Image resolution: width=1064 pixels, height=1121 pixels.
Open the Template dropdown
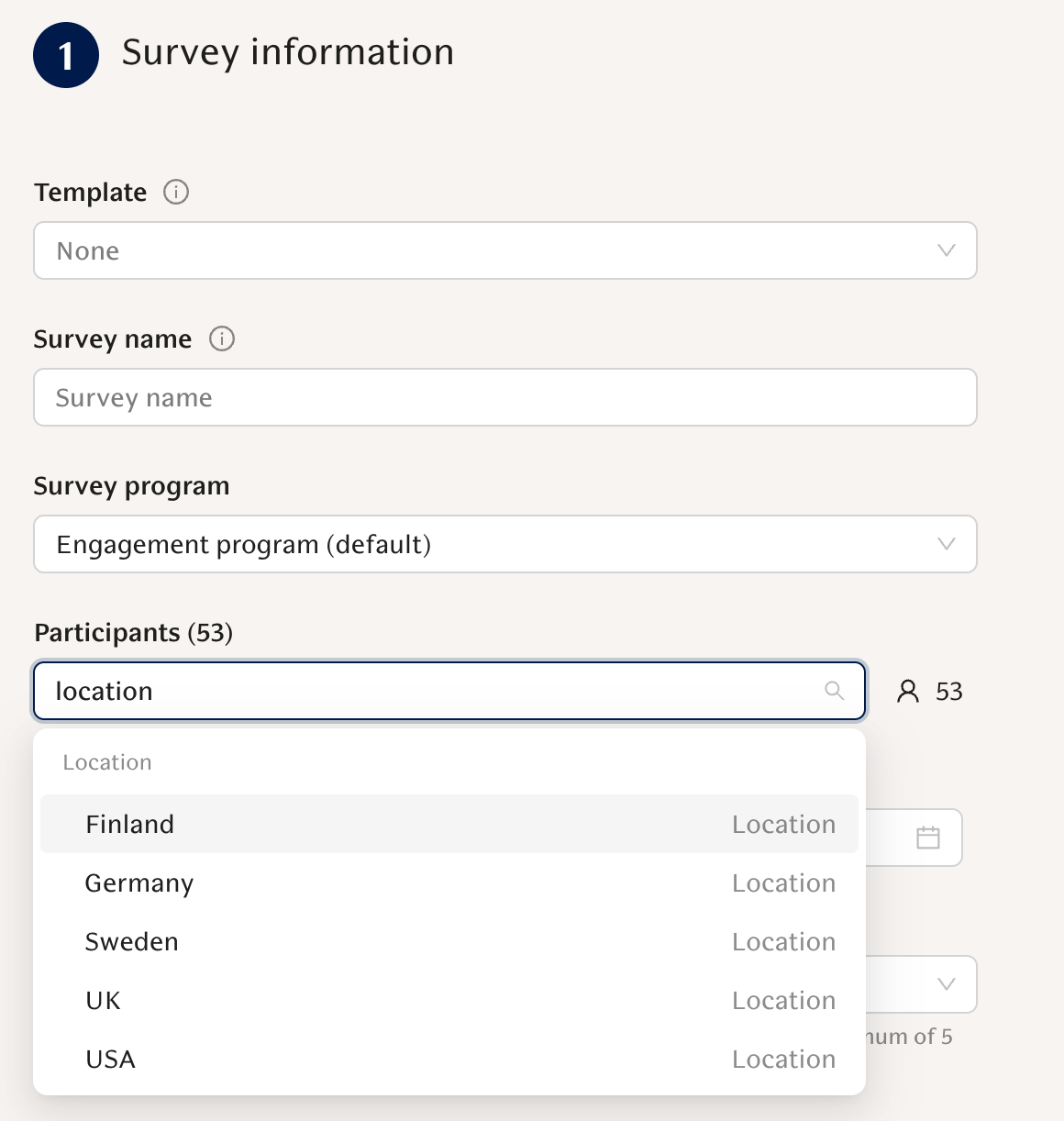504,250
